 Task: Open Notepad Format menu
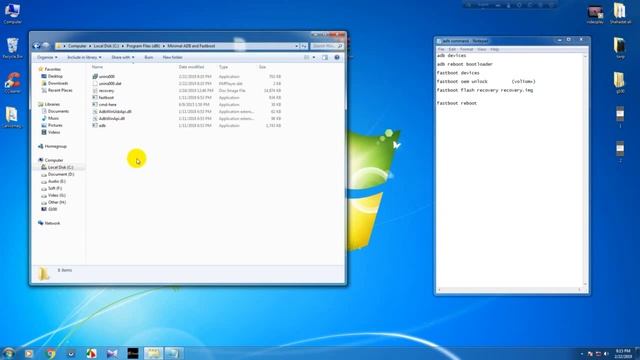click(x=466, y=49)
